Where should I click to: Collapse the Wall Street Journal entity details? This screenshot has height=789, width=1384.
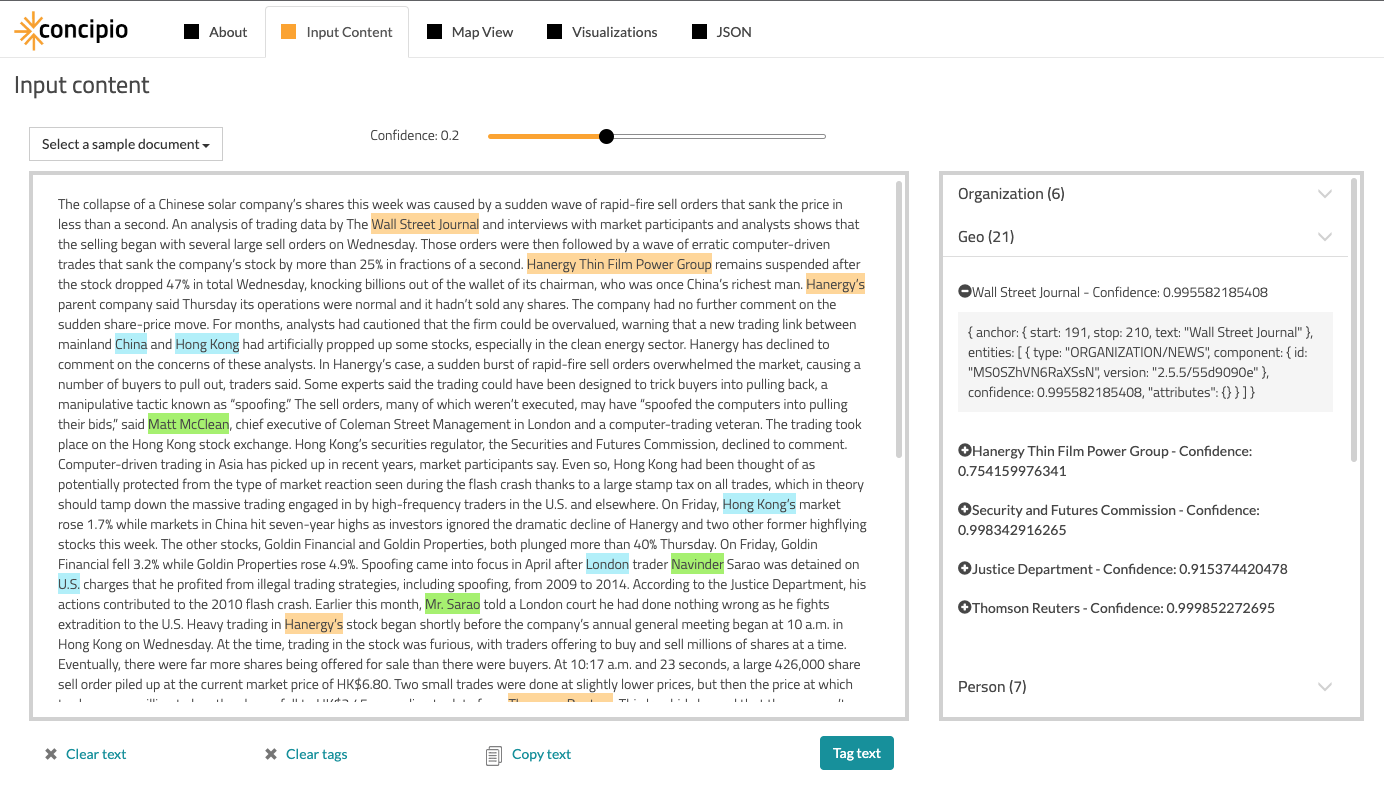pos(965,291)
